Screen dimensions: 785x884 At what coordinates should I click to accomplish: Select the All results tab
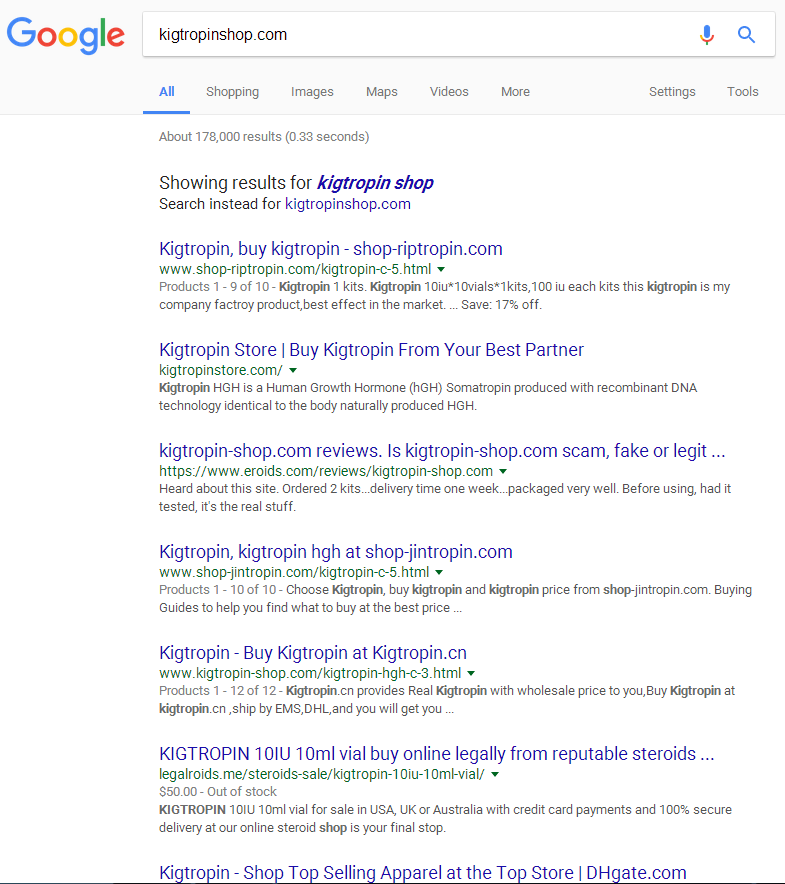pyautogui.click(x=166, y=91)
